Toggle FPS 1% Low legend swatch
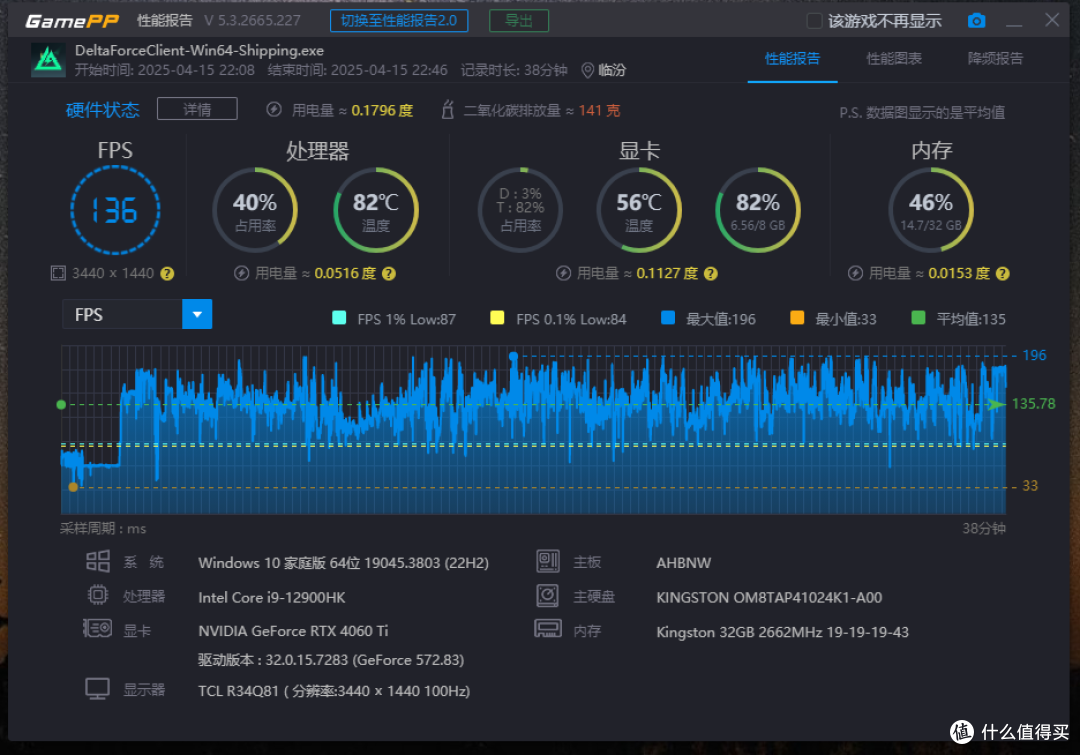 point(339,318)
